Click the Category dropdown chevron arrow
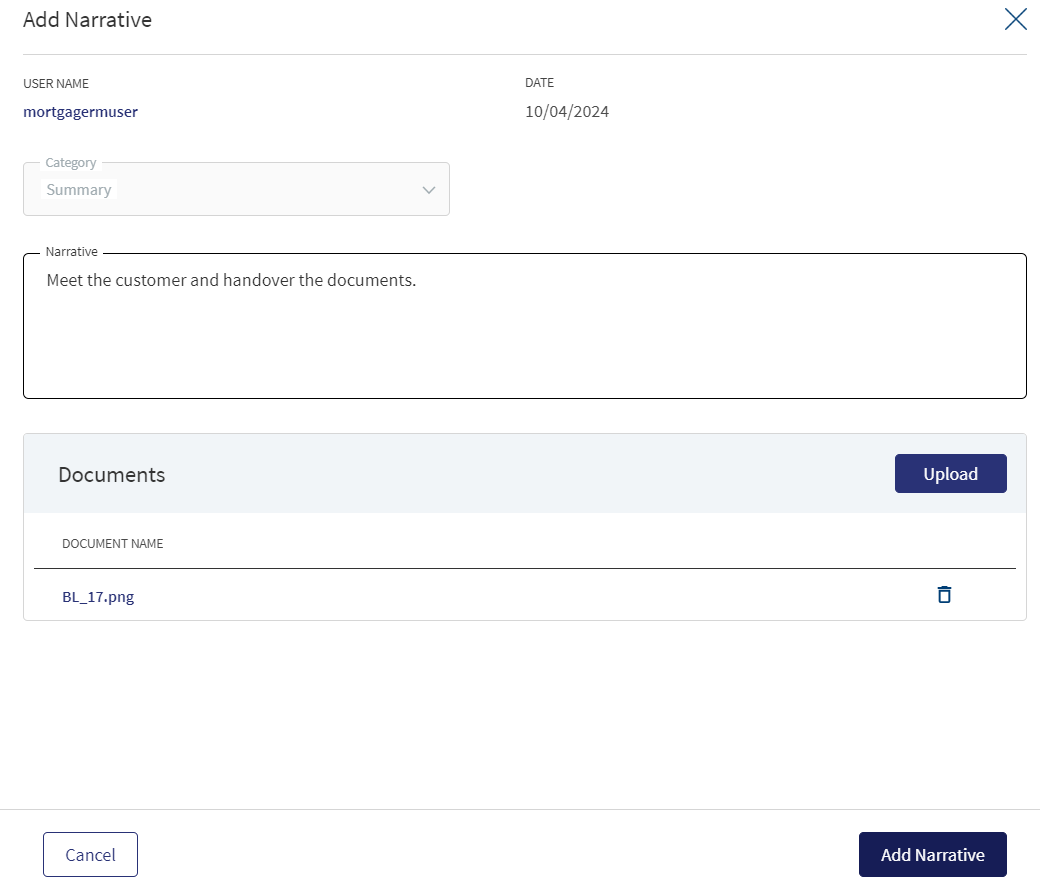 (x=428, y=190)
